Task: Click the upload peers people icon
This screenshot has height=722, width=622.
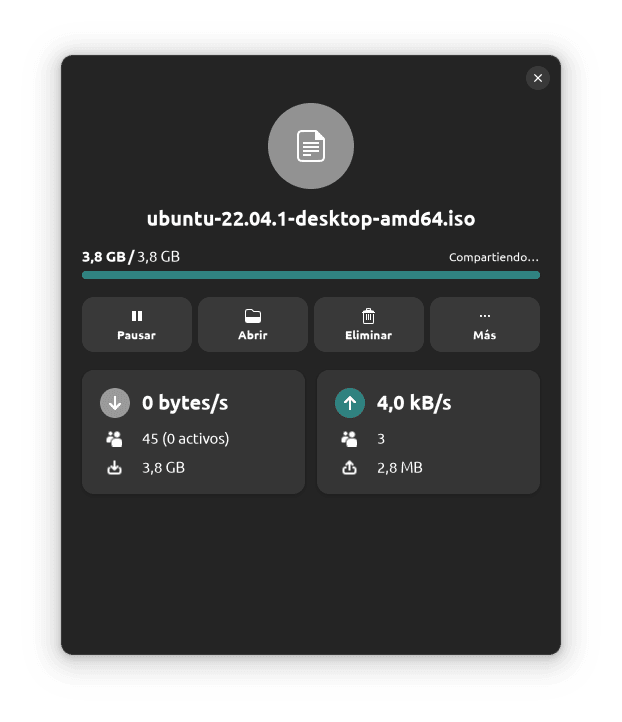Action: (349, 439)
